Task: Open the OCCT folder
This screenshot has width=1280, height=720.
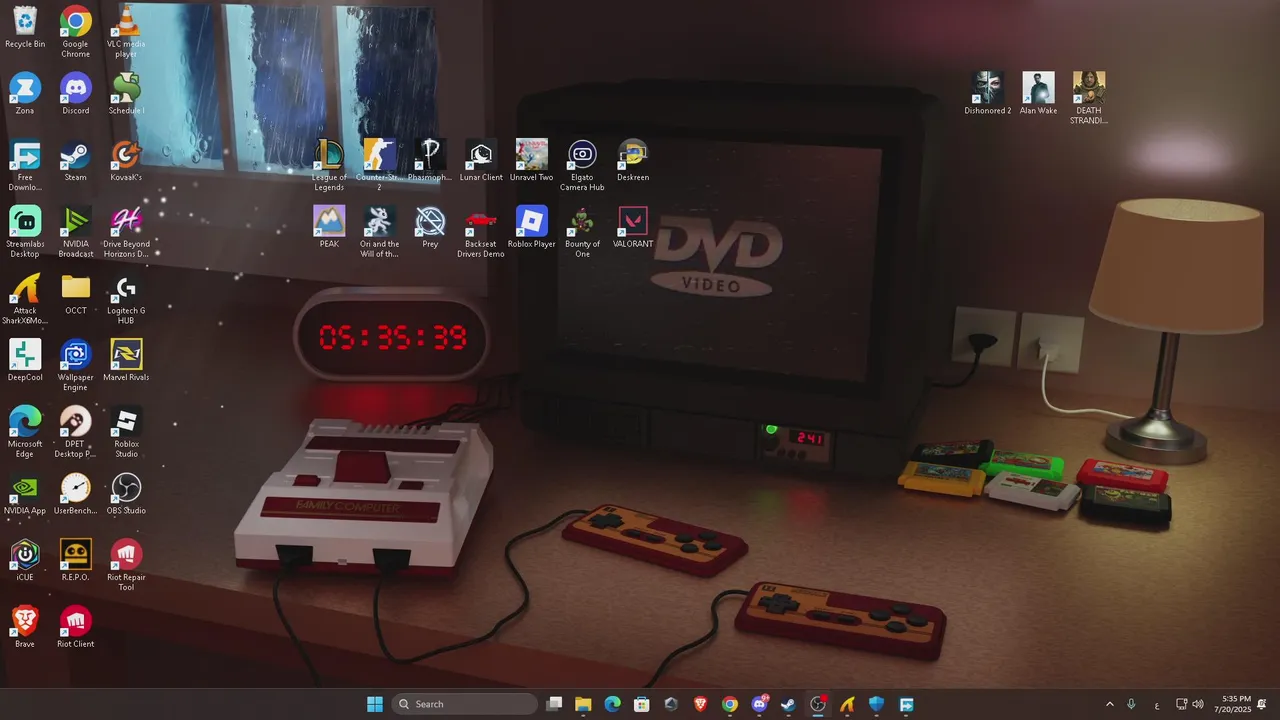Action: click(75, 294)
